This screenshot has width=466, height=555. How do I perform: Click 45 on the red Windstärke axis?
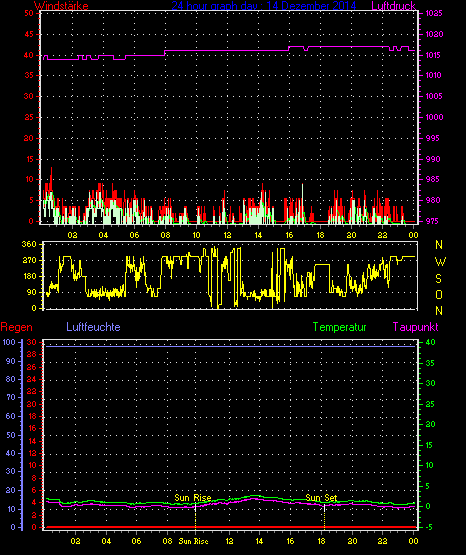pos(29,34)
